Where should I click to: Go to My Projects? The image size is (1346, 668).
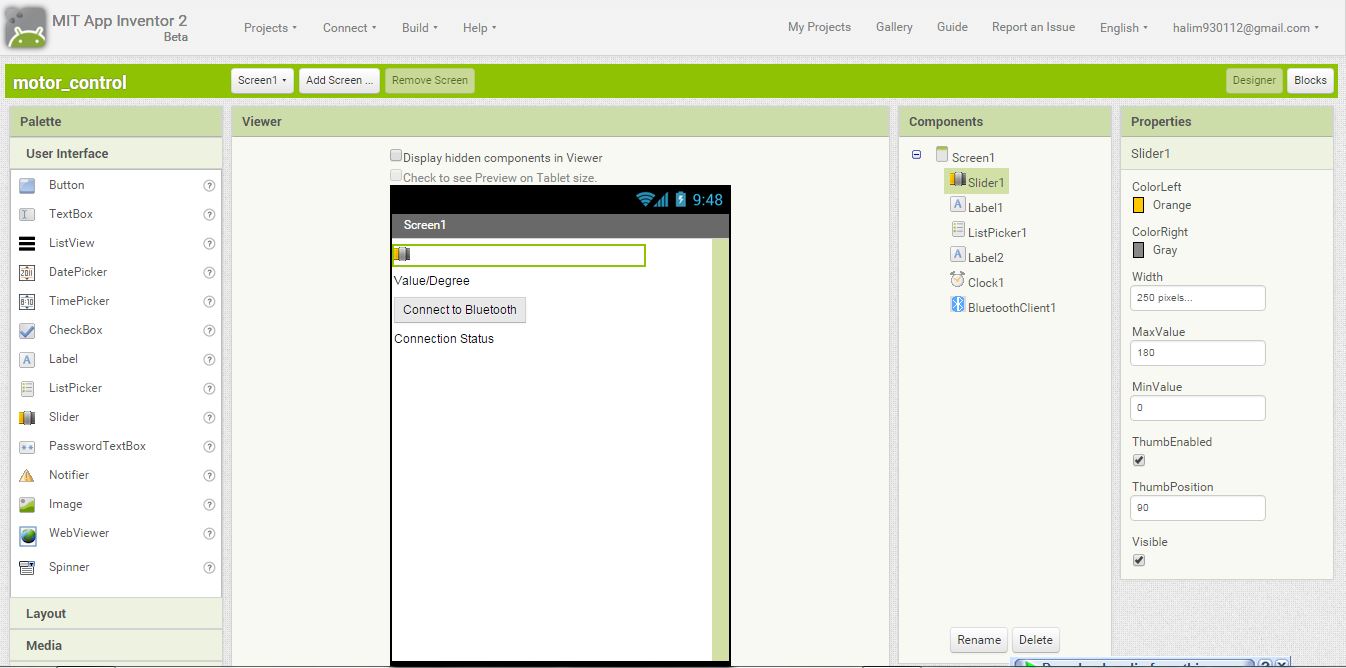[819, 27]
